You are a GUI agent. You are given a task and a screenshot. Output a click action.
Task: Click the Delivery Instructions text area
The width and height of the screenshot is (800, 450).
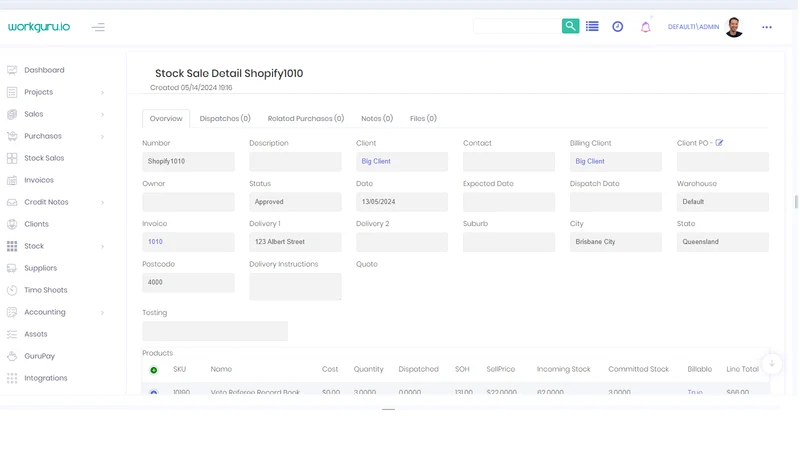[x=295, y=286]
